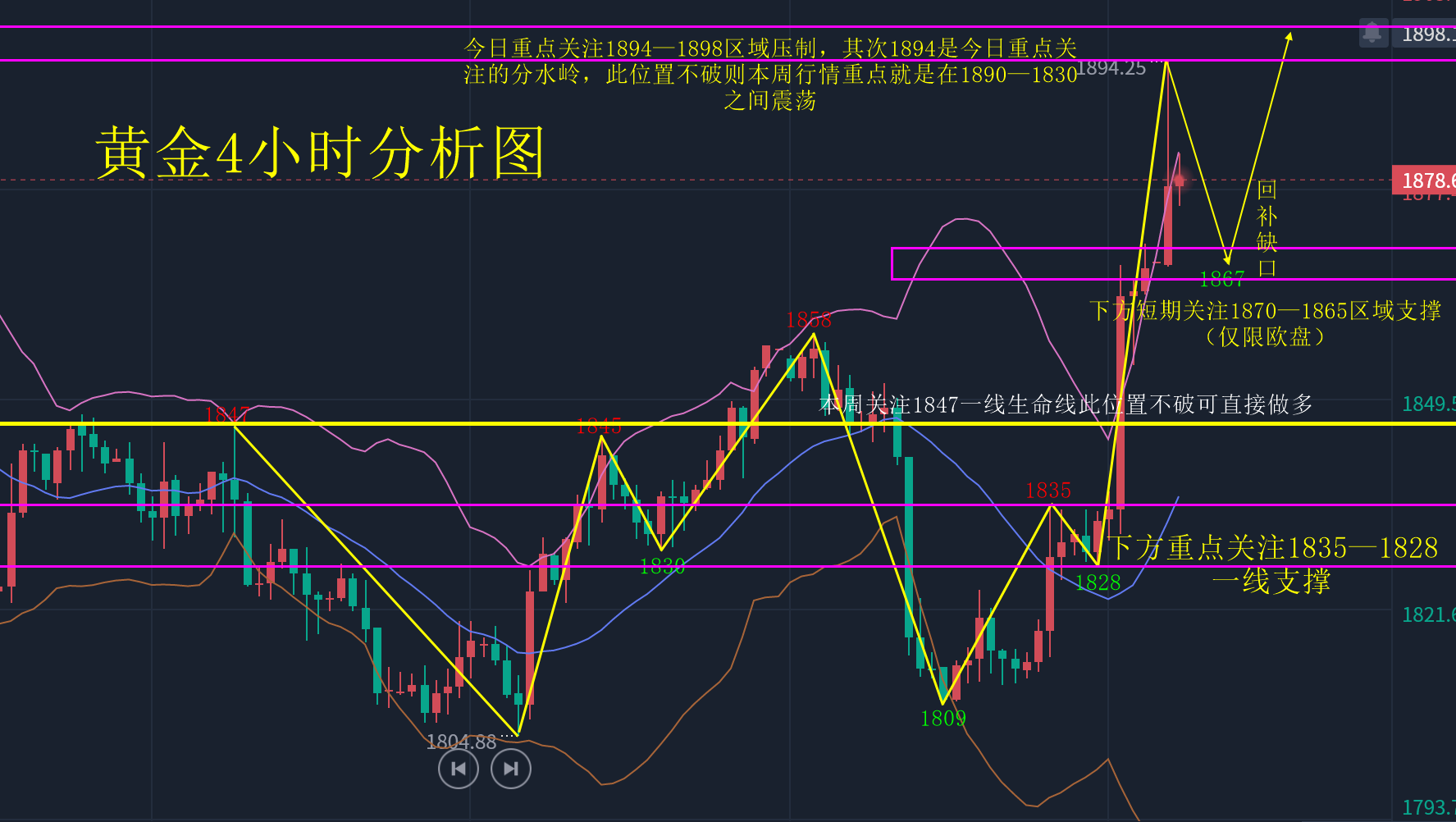This screenshot has height=822, width=1456.
Task: Click the skip-to-next playback button
Action: coord(511,769)
